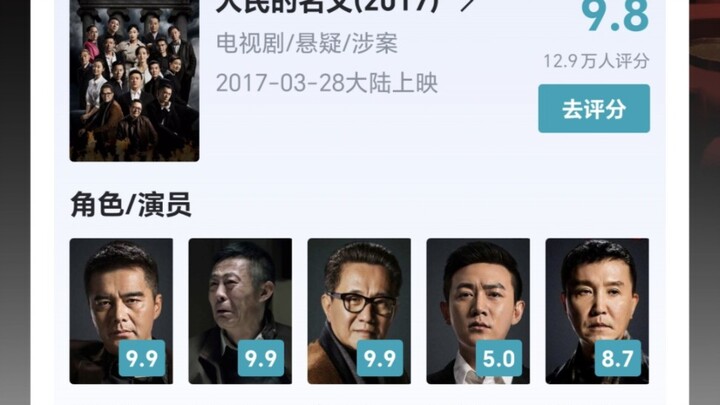Image resolution: width=720 pixels, height=405 pixels.
Task: Tap the 去评分 rate button
Action: (594, 109)
